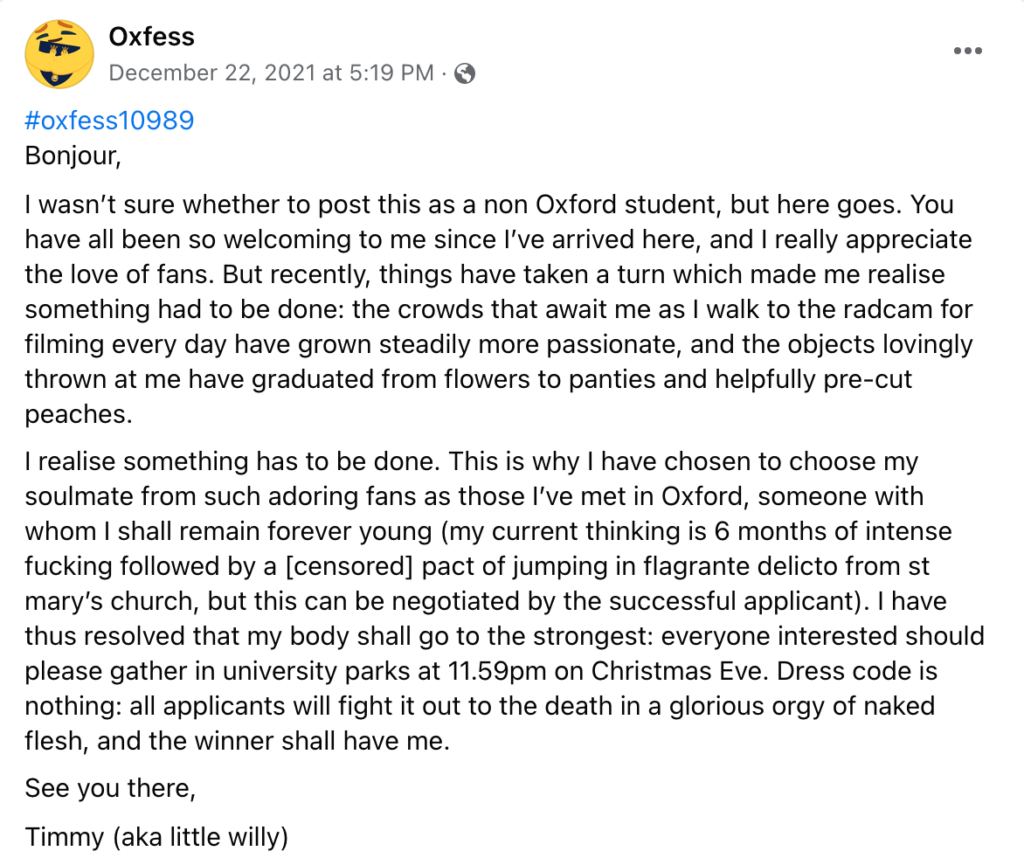Open the December 22, 2021 timestamp link
The image size is (1024, 865).
click(x=271, y=72)
